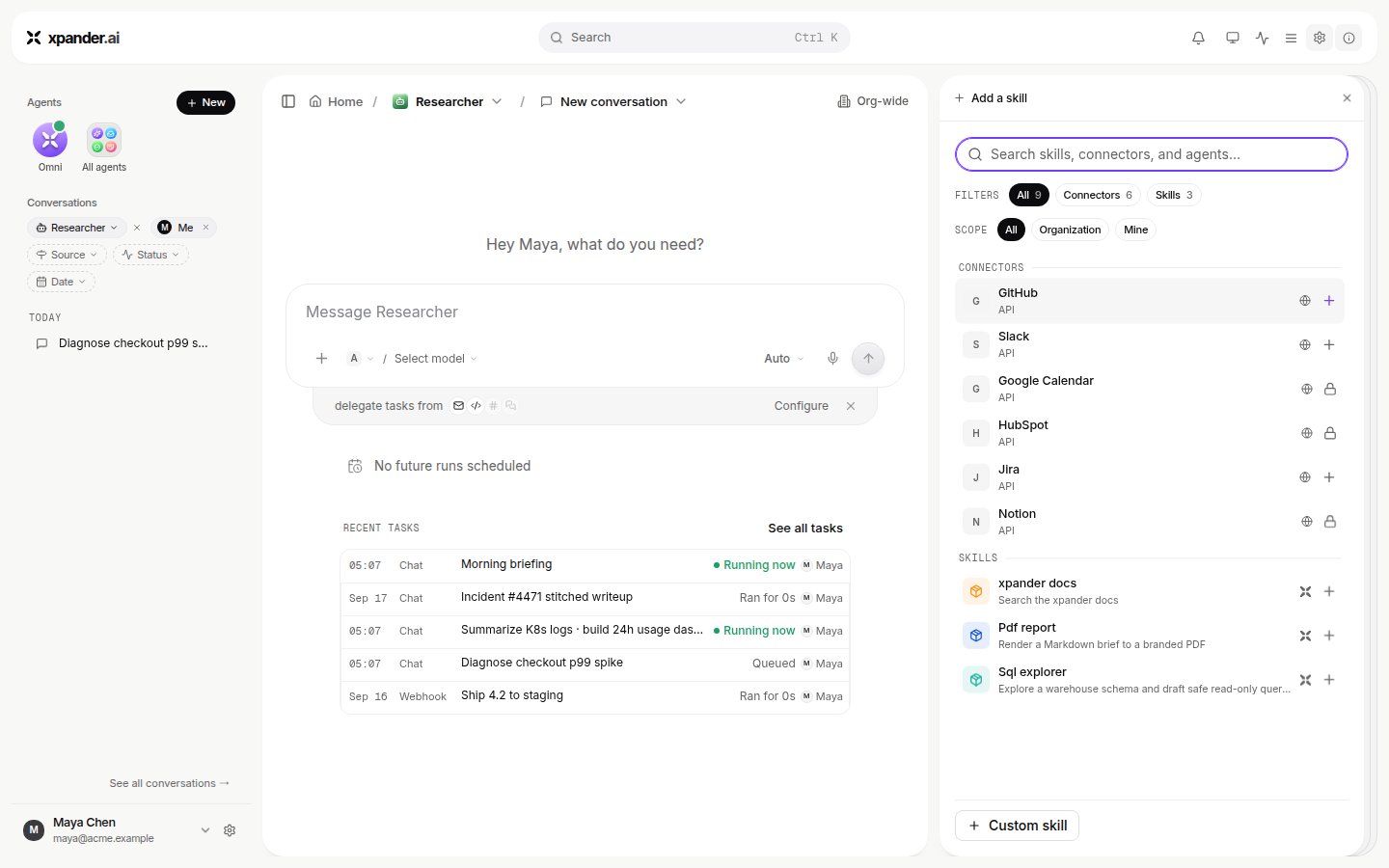Image resolution: width=1389 pixels, height=868 pixels.
Task: Click the lock icon for Notion
Action: tap(1330, 522)
